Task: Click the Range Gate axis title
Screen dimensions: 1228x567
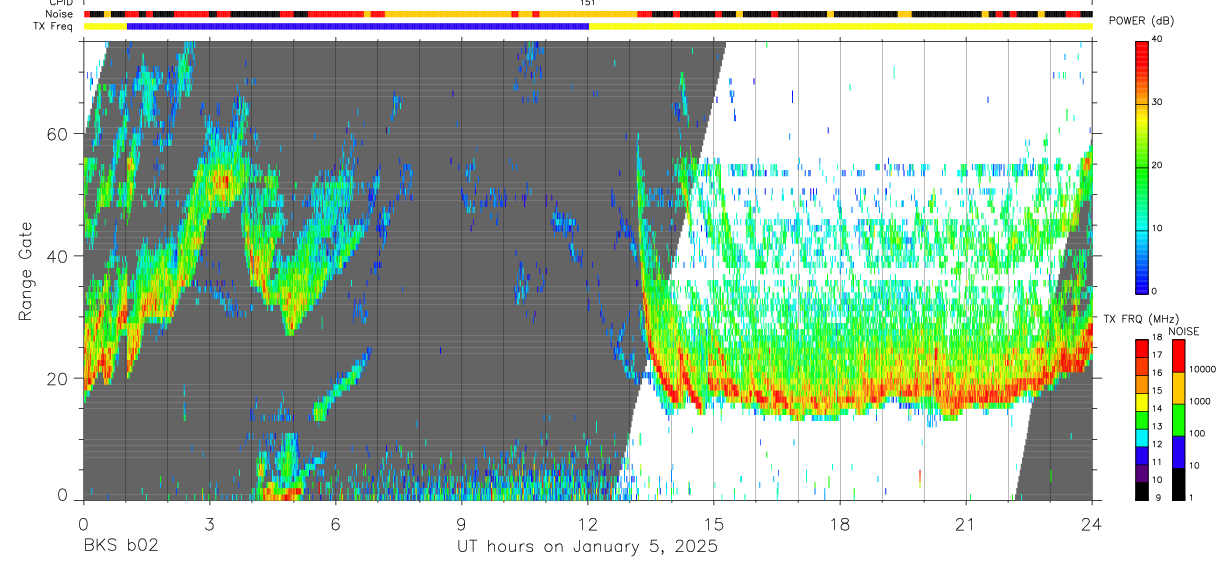Action: (x=26, y=270)
